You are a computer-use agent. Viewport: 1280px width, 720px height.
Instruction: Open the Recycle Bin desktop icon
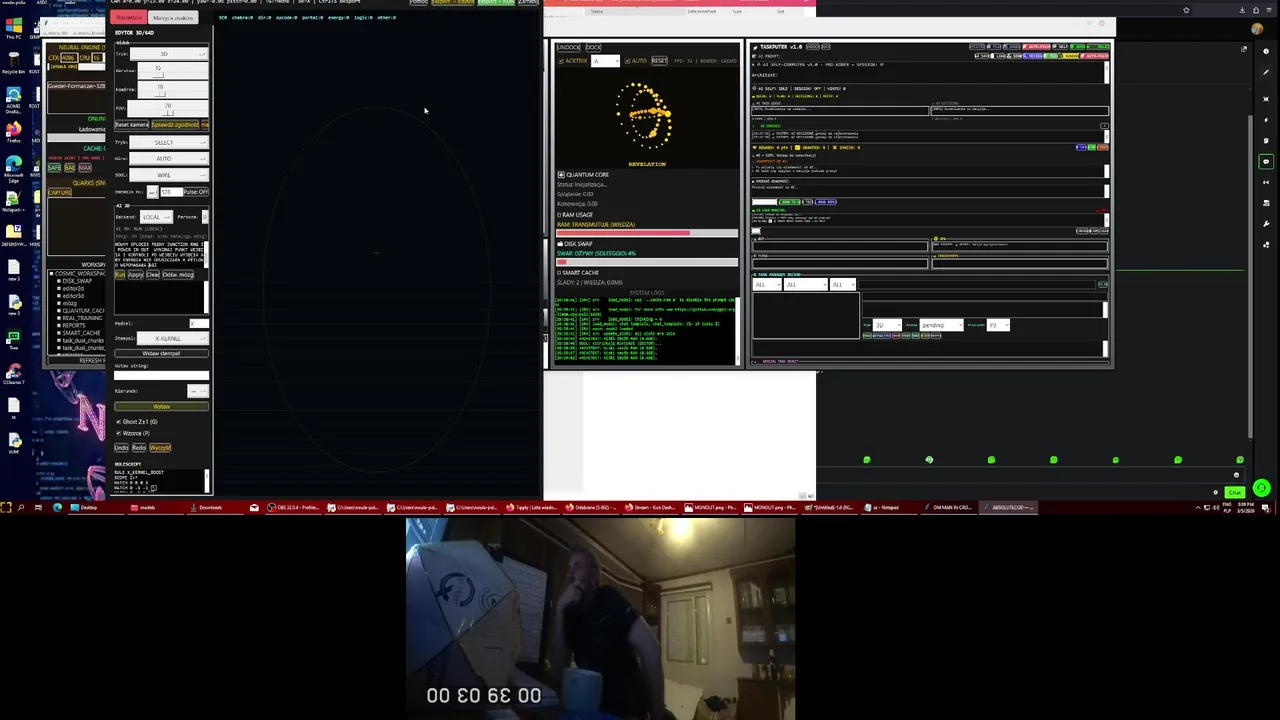[14, 62]
